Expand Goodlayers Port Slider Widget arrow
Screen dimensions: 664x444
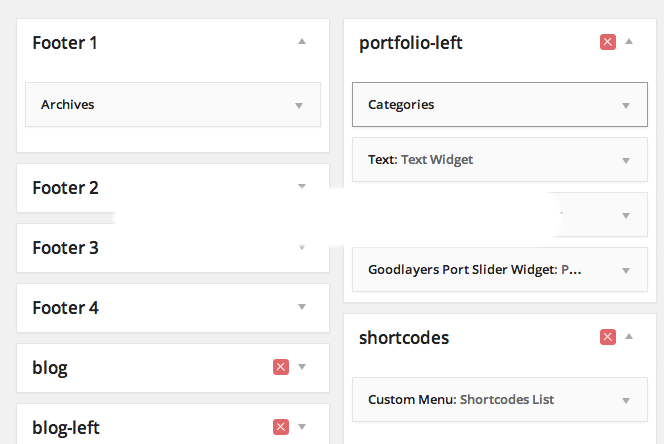pos(626,270)
